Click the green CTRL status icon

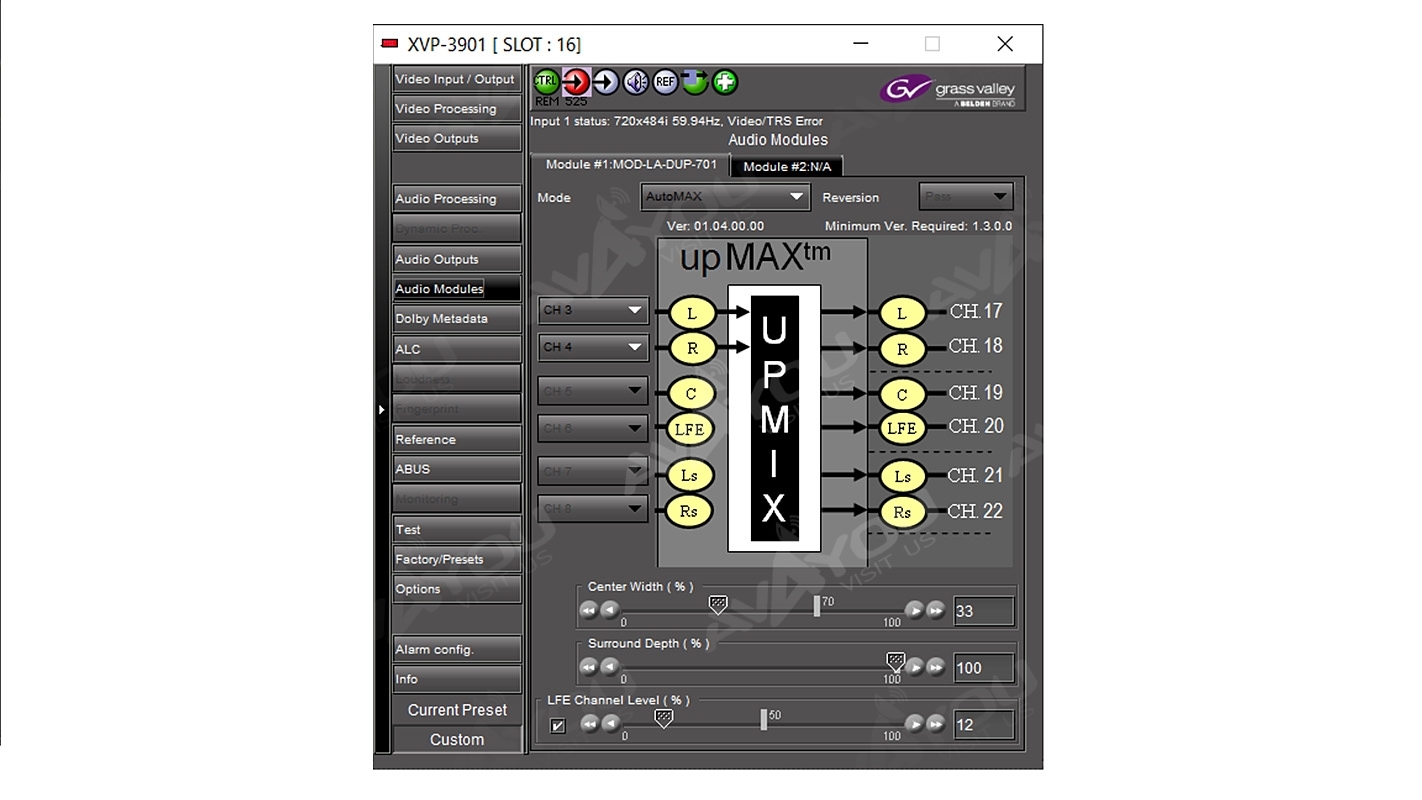(x=546, y=82)
